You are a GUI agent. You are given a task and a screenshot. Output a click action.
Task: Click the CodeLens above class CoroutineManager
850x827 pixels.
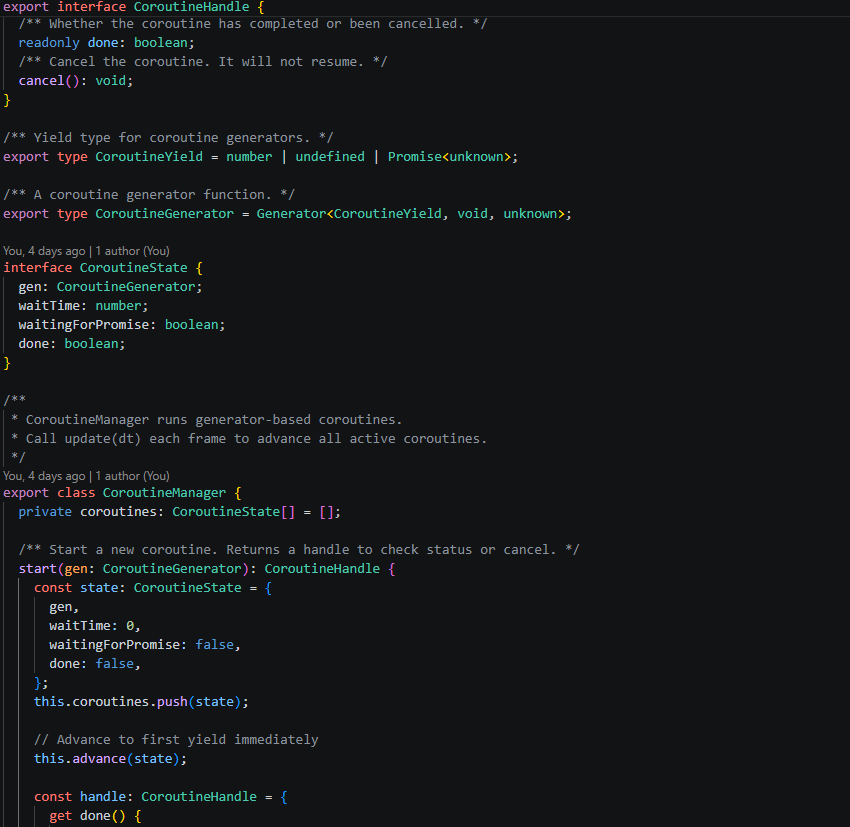tap(86, 476)
